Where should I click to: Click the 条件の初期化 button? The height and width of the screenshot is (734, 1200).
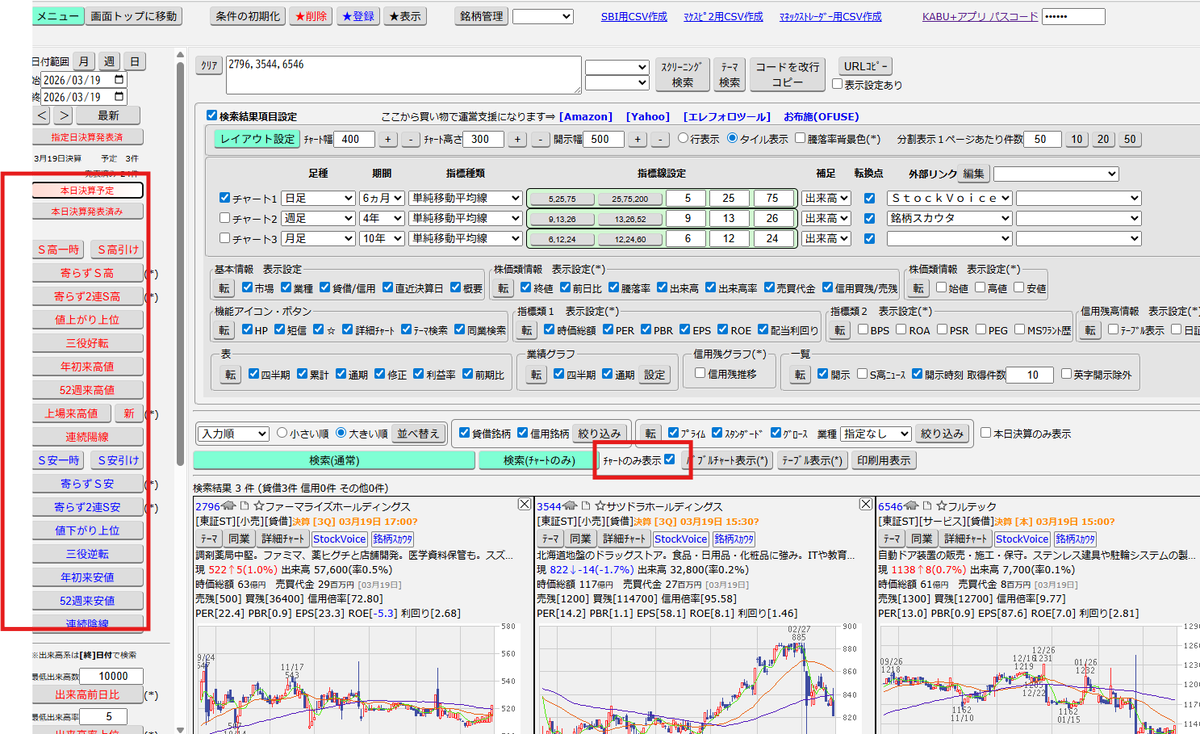click(247, 17)
